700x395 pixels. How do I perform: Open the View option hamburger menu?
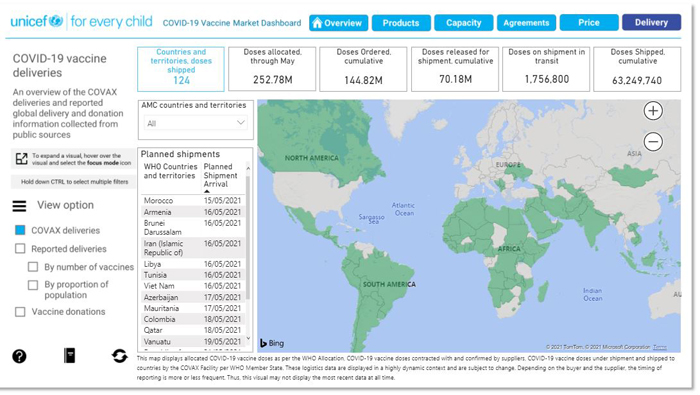point(19,206)
